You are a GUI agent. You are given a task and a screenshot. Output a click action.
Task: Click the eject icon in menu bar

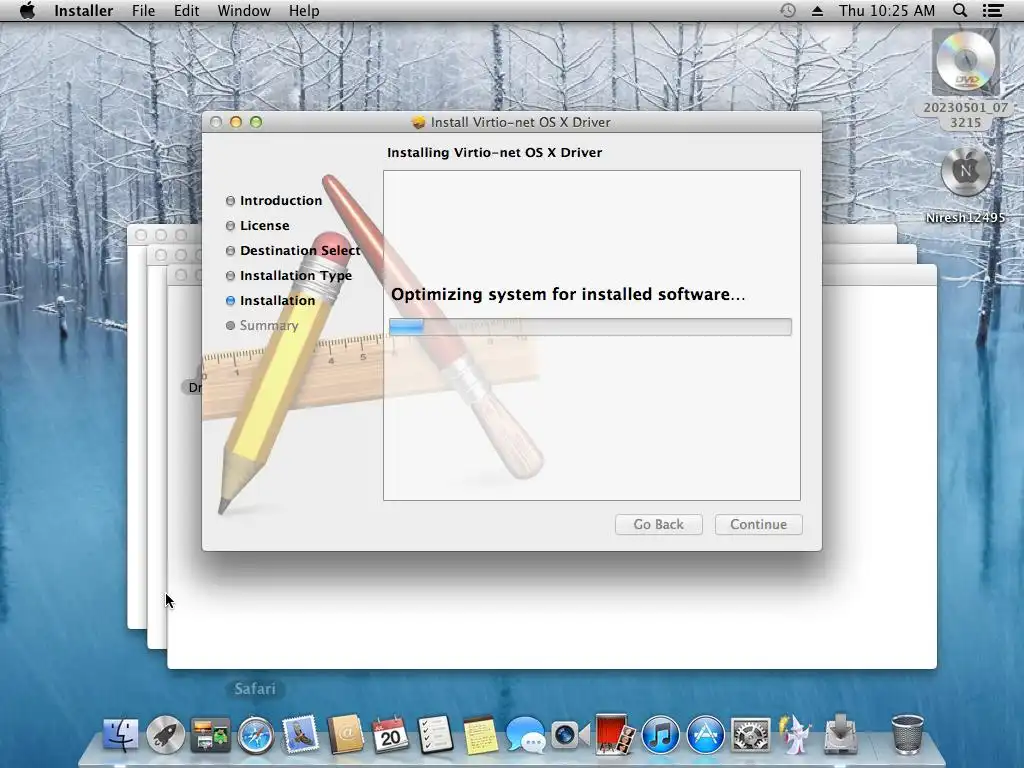(817, 11)
